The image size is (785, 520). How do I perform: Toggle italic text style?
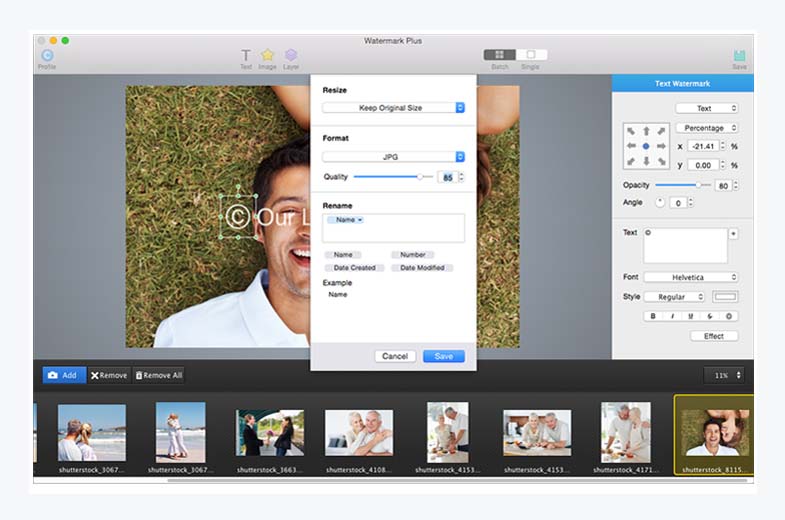pos(672,316)
